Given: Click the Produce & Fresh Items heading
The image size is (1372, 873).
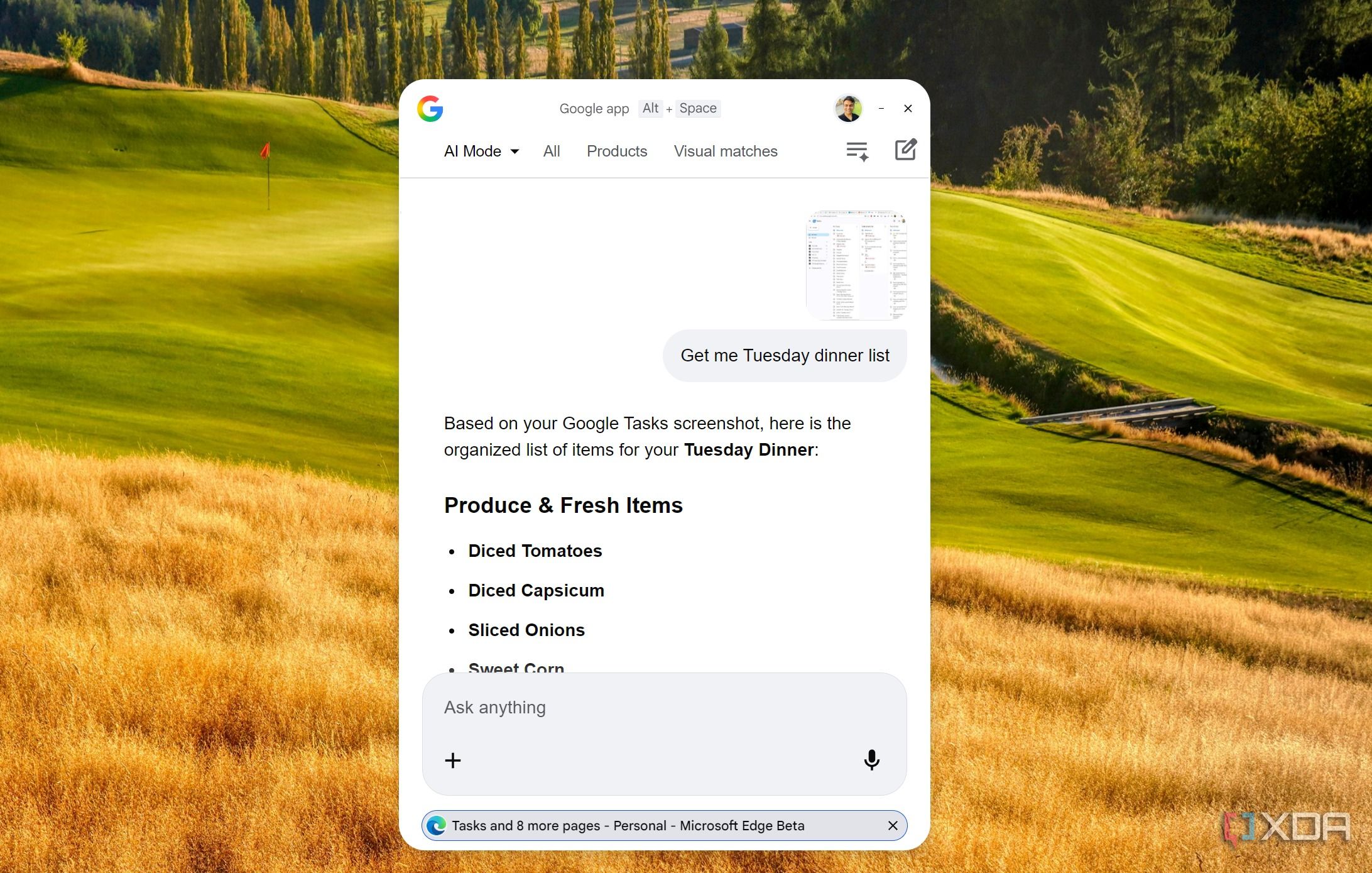Looking at the screenshot, I should click(563, 505).
